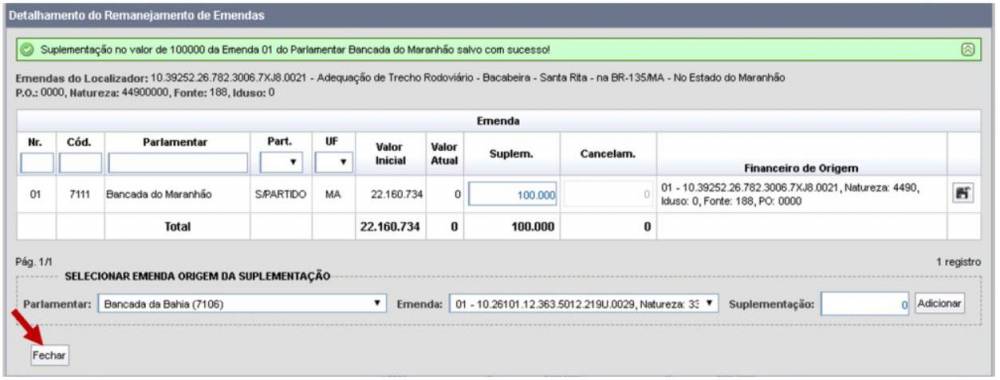Click the 'Pág. 1/1' pagination text
Screen dimensions: 1000x380
34,262
